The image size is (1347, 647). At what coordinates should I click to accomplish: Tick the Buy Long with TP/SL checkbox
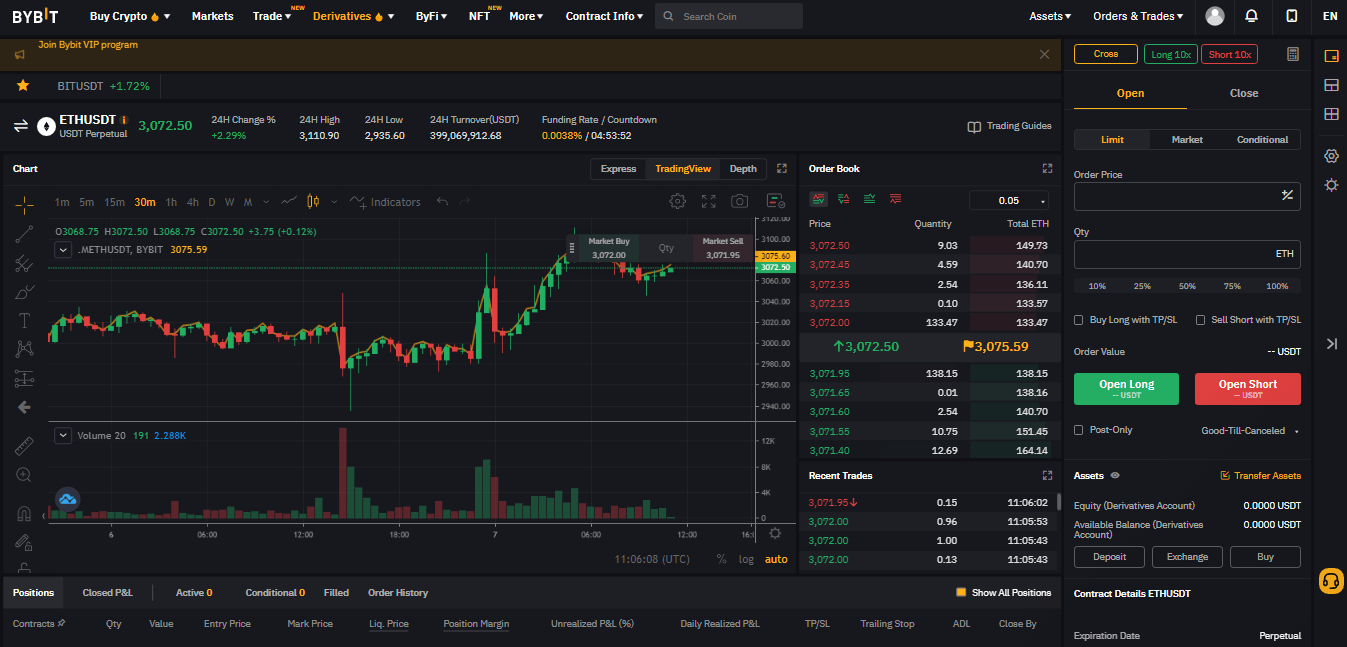click(x=1079, y=320)
